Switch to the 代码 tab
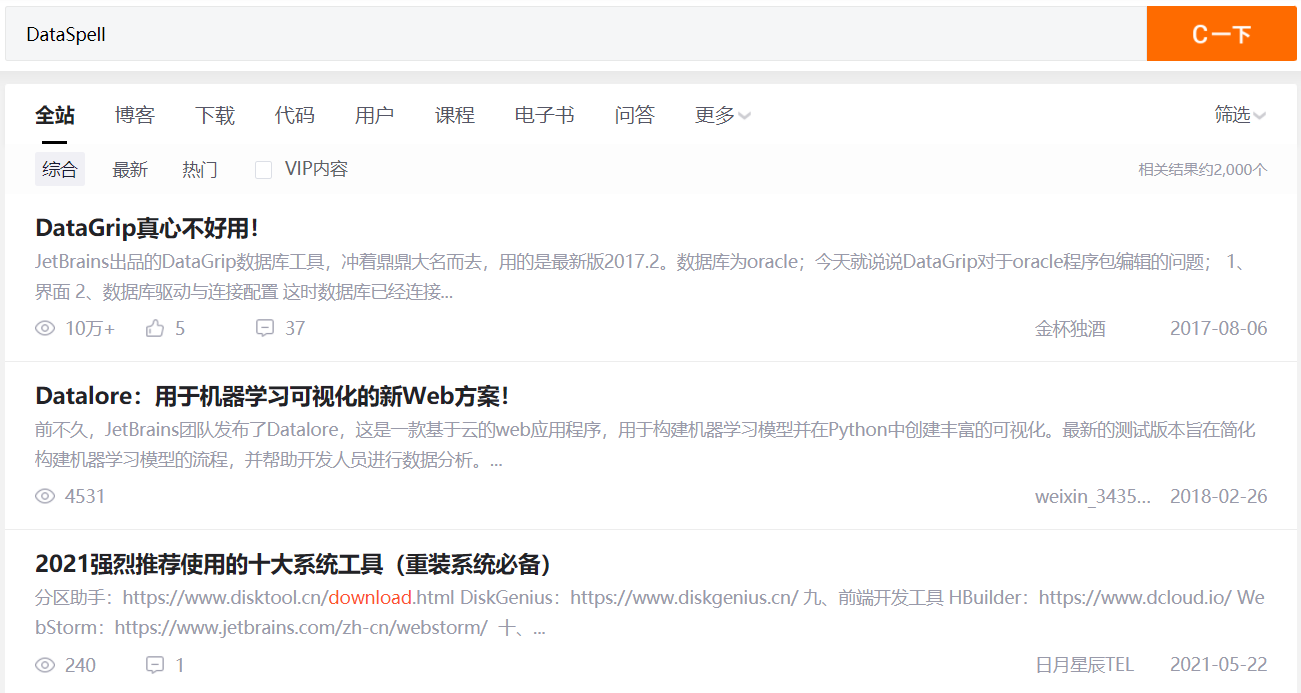 pos(295,115)
